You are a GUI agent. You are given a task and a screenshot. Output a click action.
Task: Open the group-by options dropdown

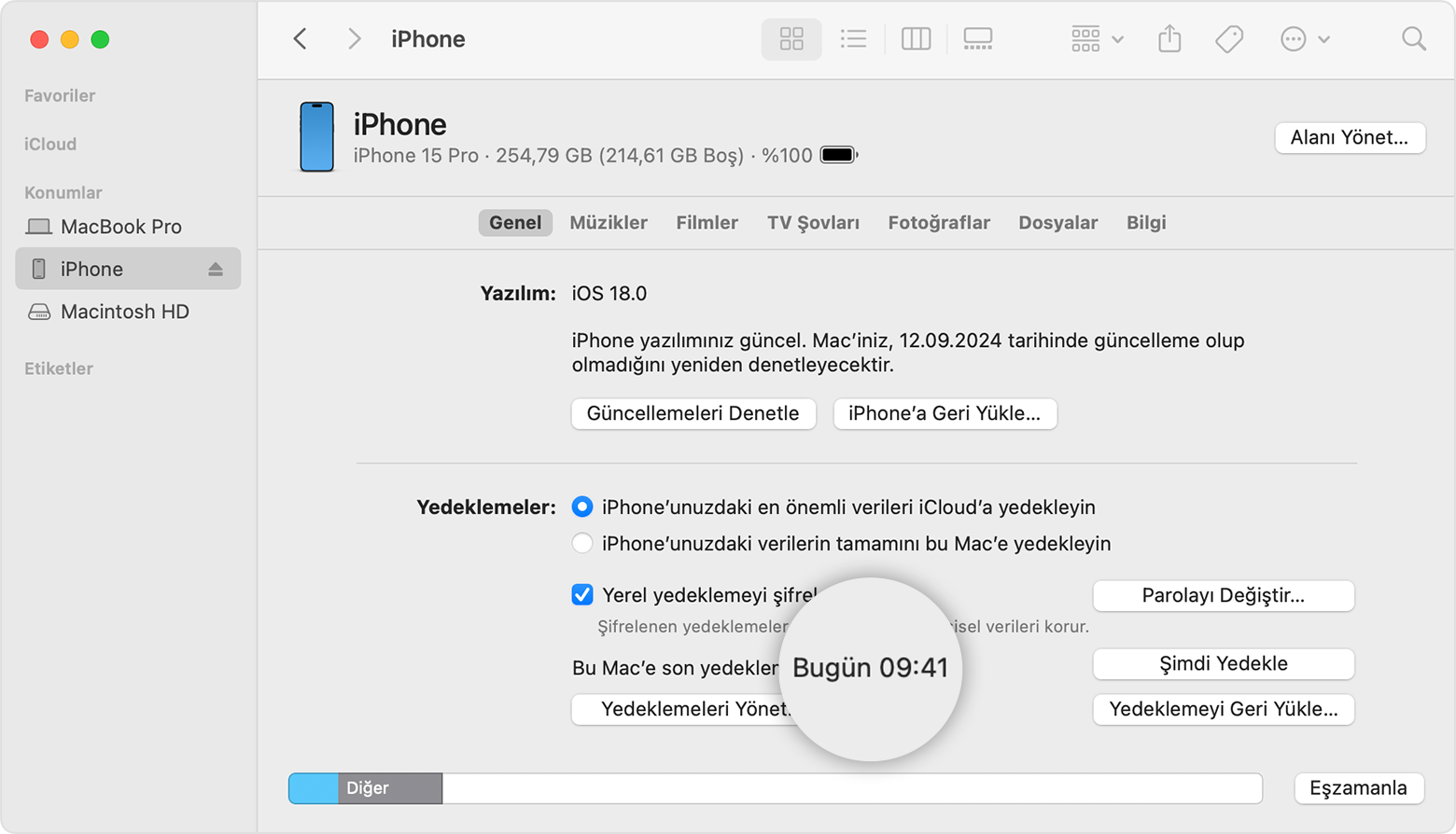(1097, 39)
